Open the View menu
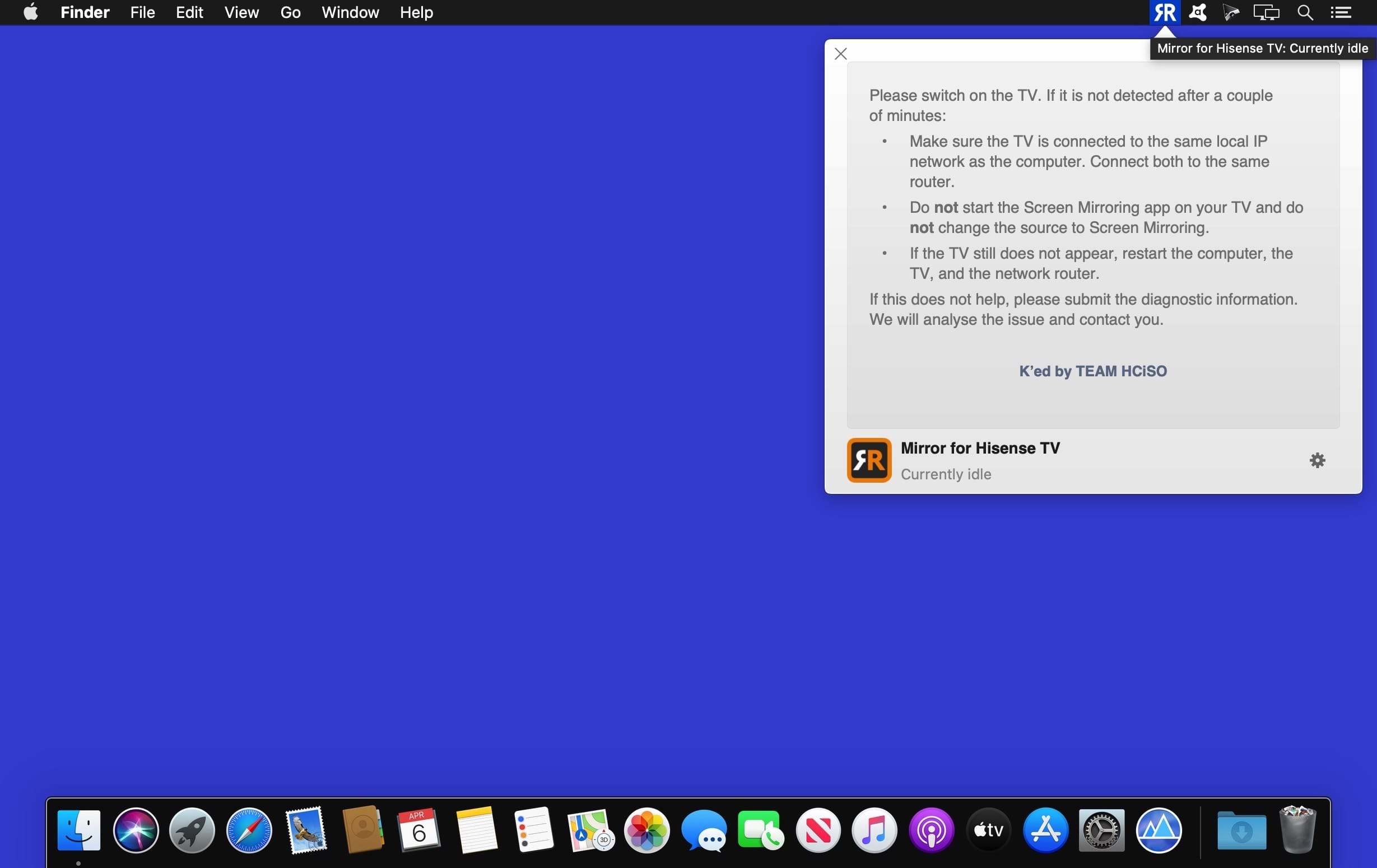 [x=241, y=12]
